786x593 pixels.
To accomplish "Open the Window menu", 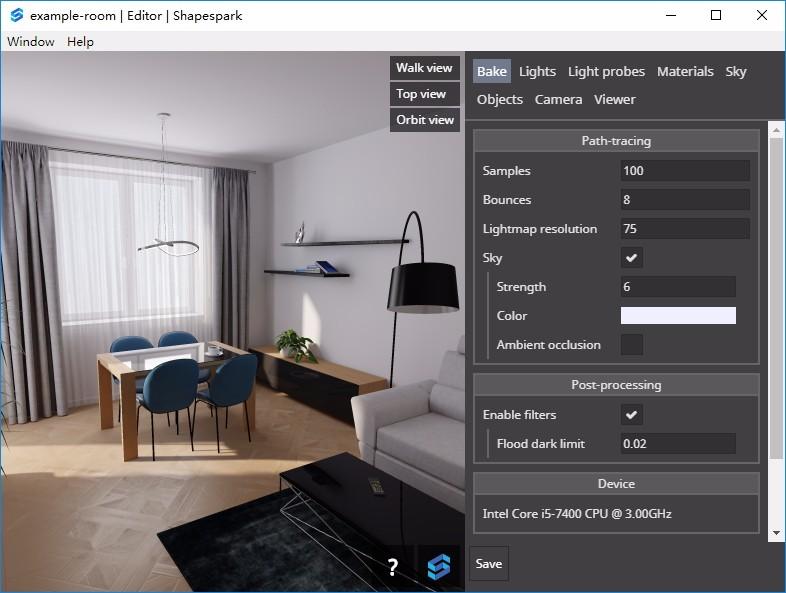I will click(31, 42).
